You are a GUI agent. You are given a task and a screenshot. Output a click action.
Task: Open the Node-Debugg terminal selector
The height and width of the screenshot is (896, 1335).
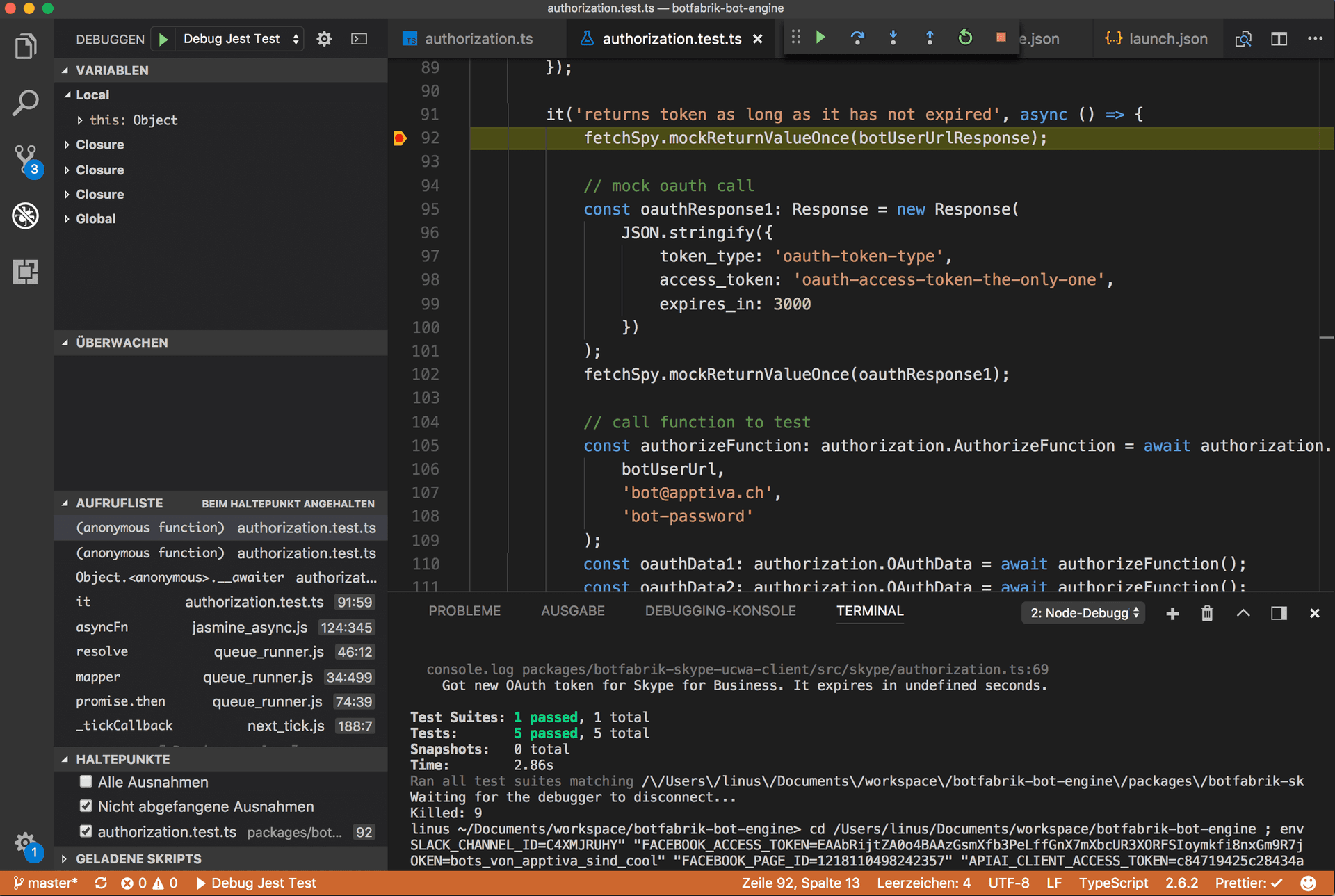tap(1083, 613)
